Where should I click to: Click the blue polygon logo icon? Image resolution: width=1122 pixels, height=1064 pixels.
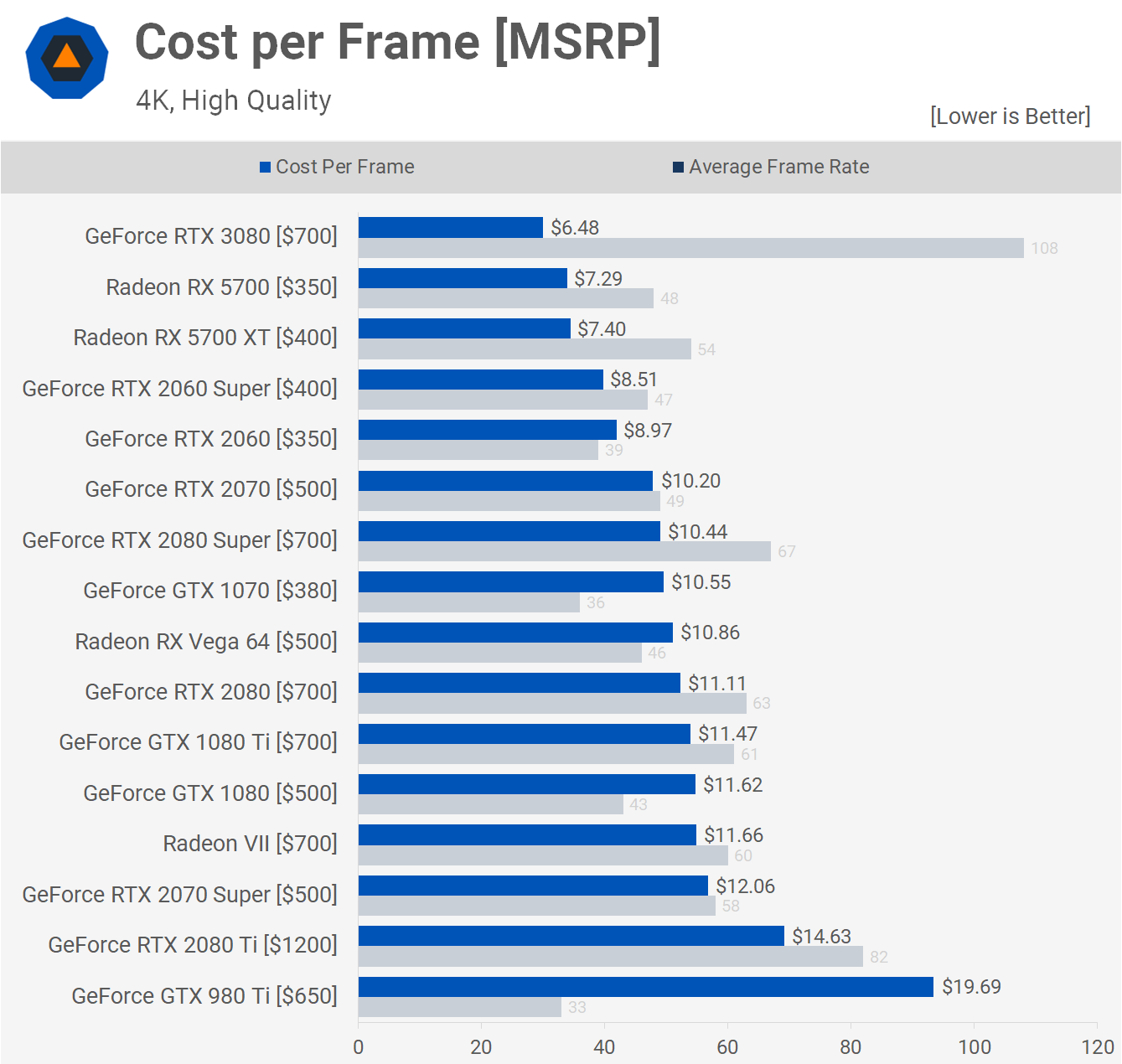(67, 59)
